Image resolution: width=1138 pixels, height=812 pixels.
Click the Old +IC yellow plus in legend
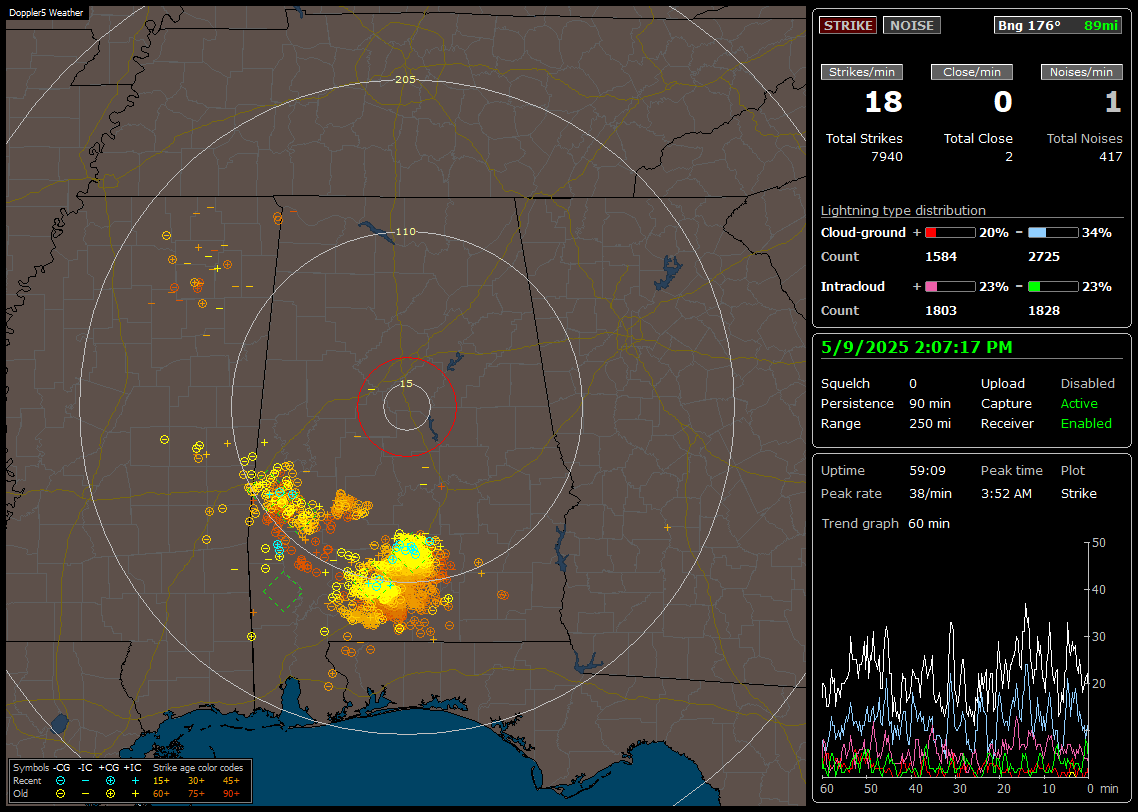pos(135,794)
